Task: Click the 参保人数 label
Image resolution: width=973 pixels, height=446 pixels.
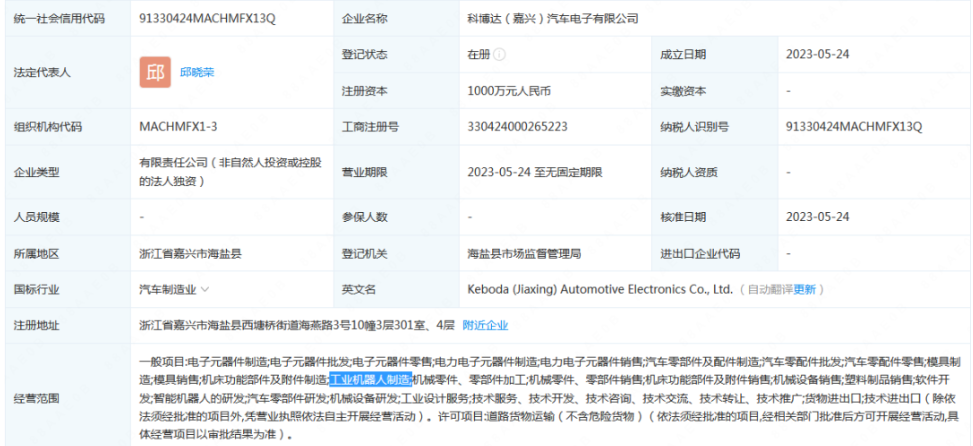Action: (x=364, y=217)
